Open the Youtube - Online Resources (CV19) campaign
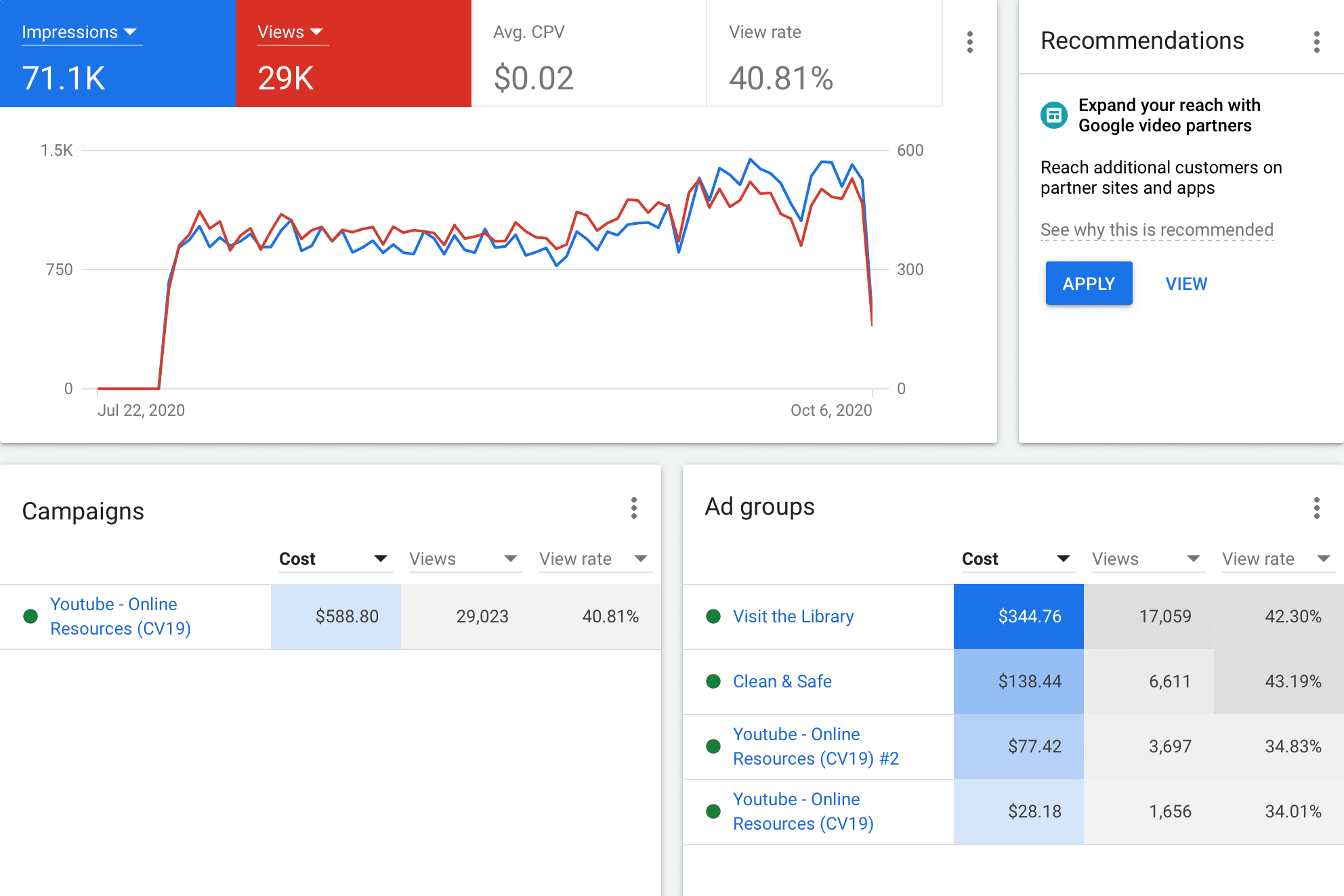1344x896 pixels. (121, 616)
